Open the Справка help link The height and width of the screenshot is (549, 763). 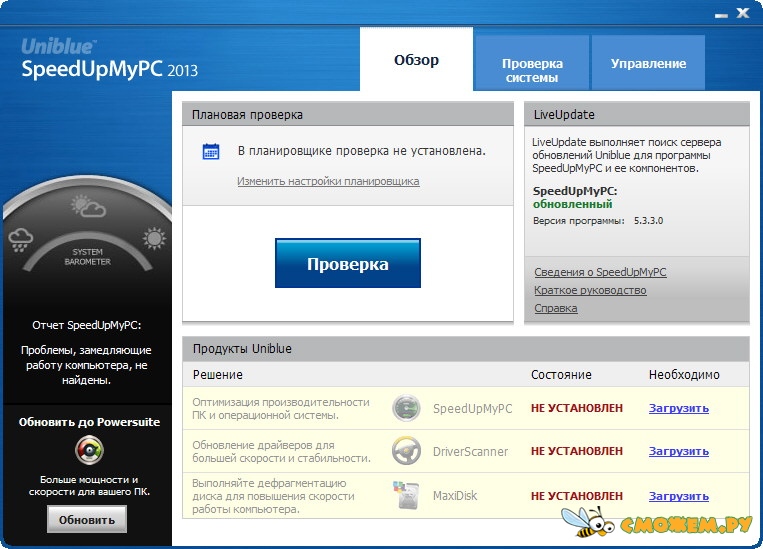556,308
